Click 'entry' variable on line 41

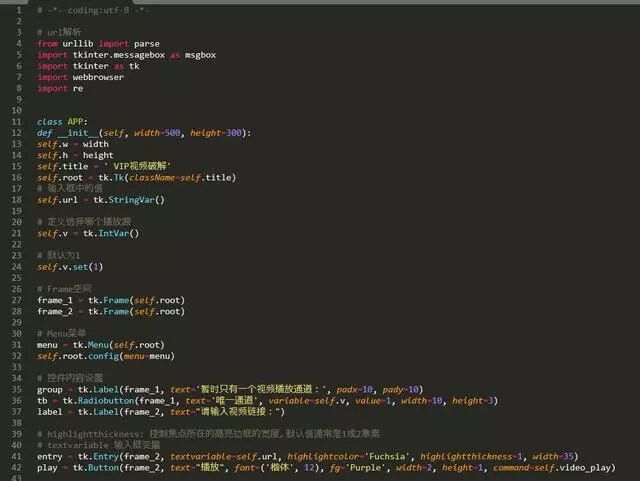point(50,457)
